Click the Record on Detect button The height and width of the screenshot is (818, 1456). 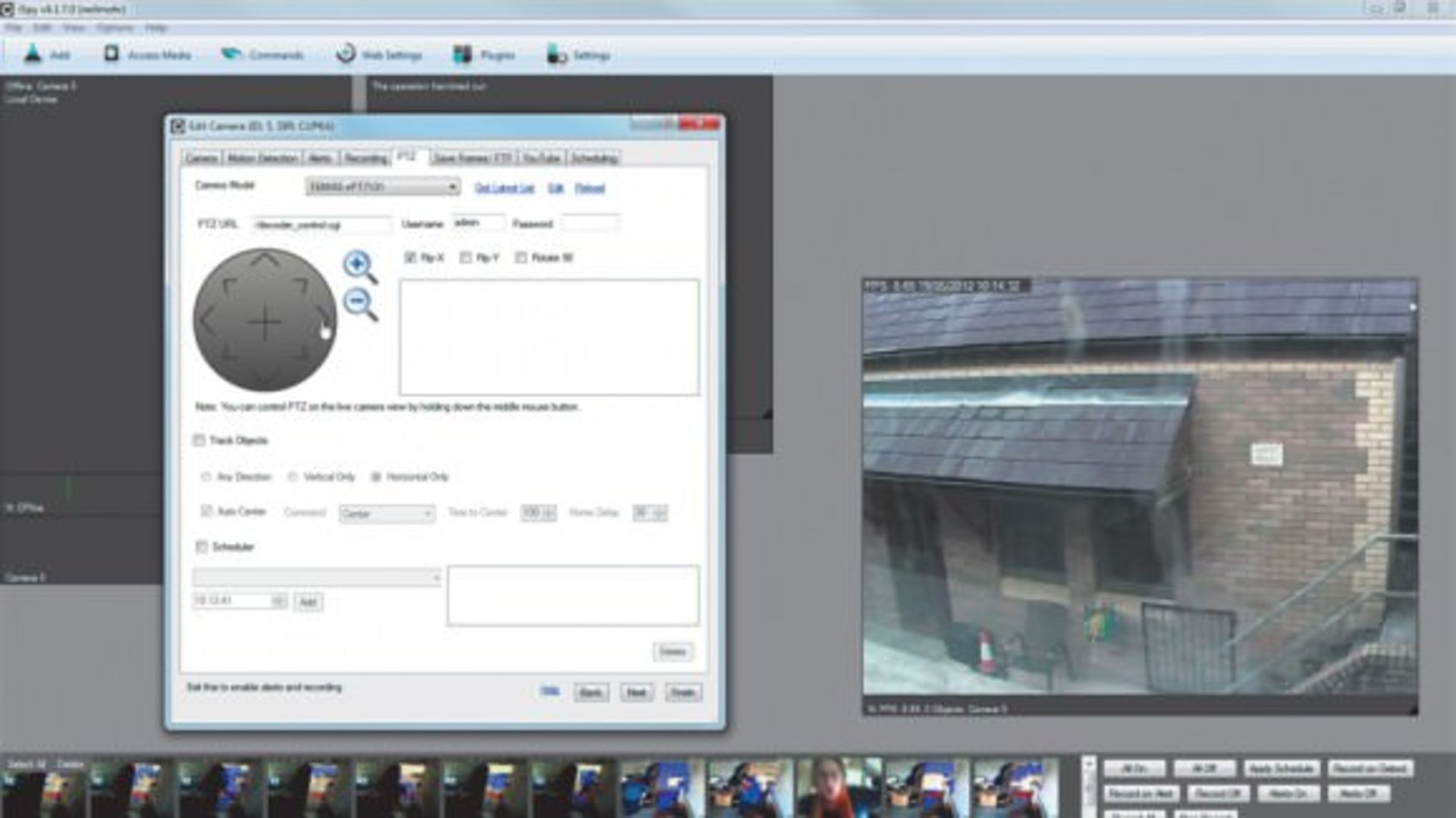tap(1370, 769)
